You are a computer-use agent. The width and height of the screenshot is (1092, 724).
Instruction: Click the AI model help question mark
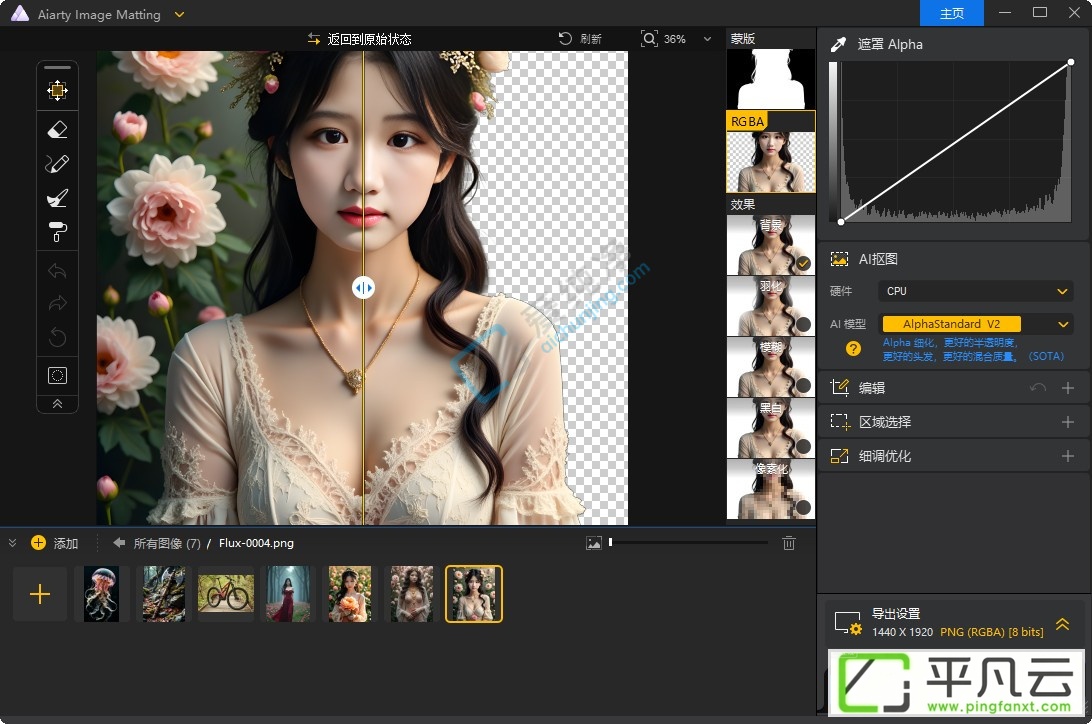(x=853, y=349)
